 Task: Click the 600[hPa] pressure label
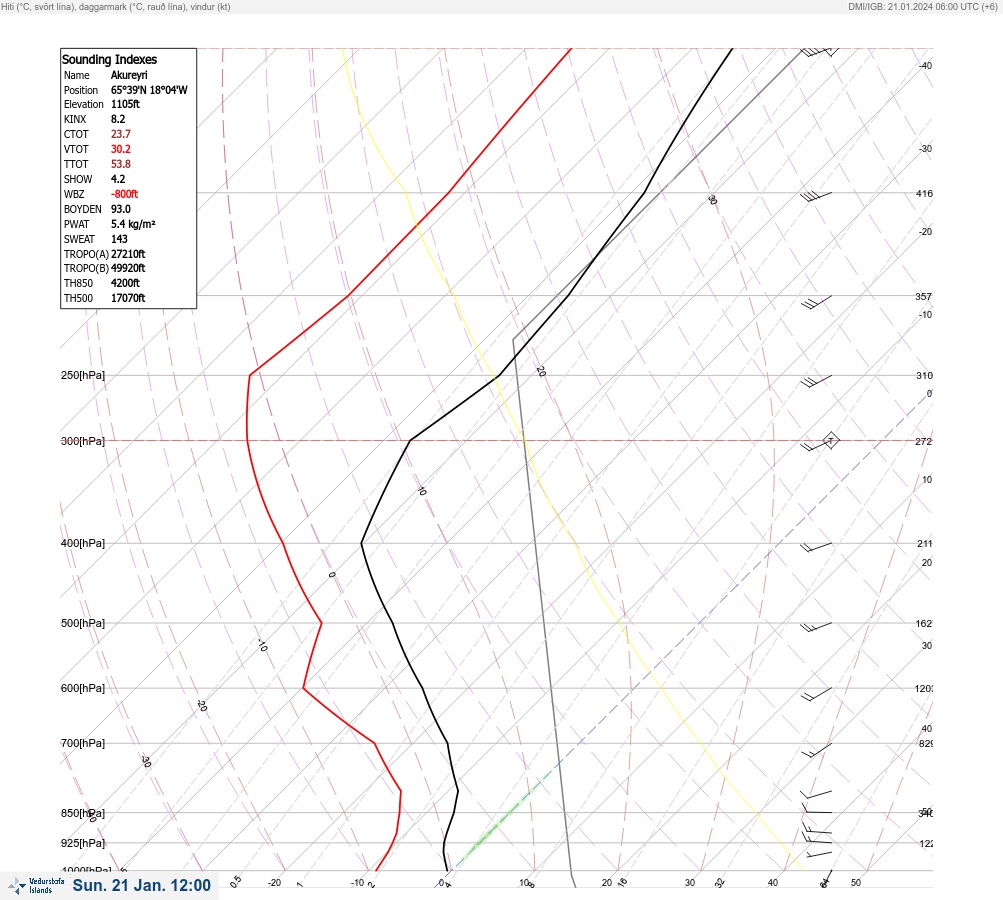click(83, 688)
